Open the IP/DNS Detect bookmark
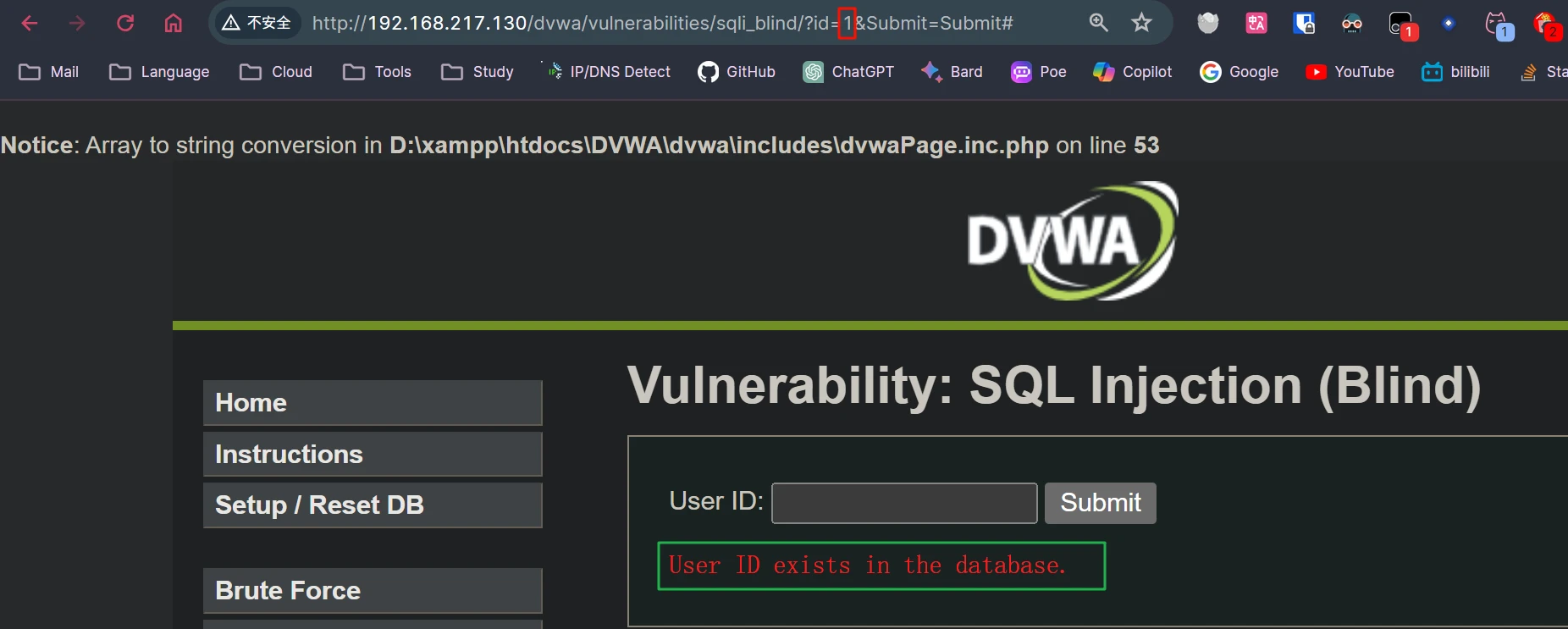 [x=607, y=72]
